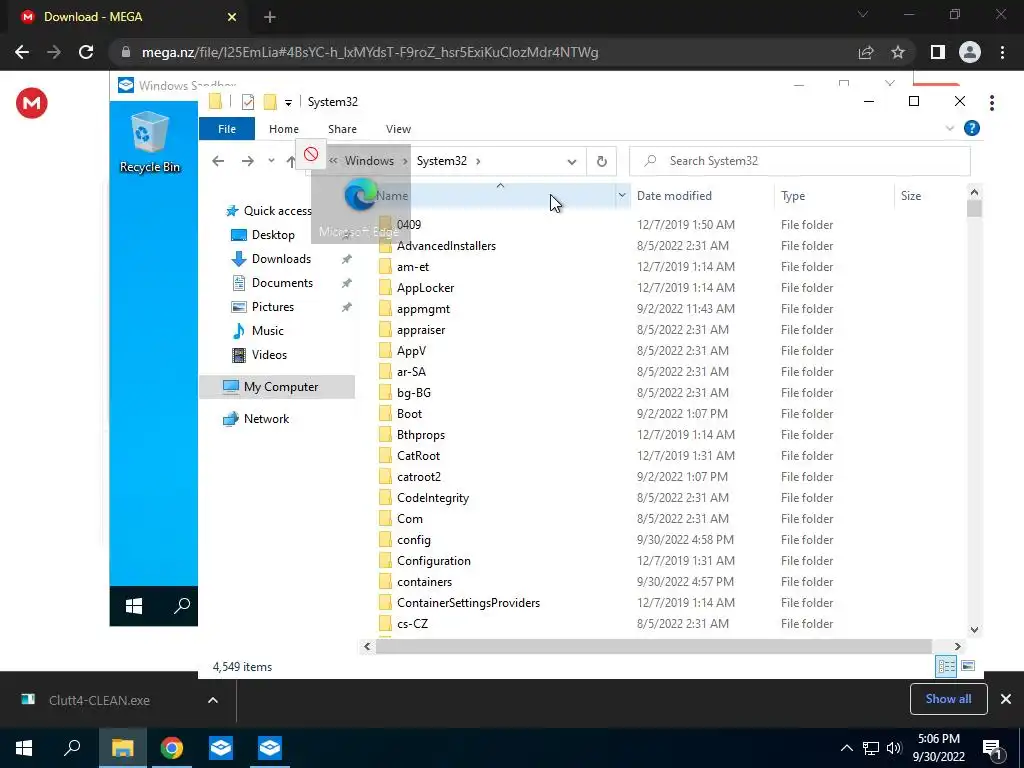The image size is (1024, 768).
Task: Launch Chrome from the taskbar
Action: (172, 748)
